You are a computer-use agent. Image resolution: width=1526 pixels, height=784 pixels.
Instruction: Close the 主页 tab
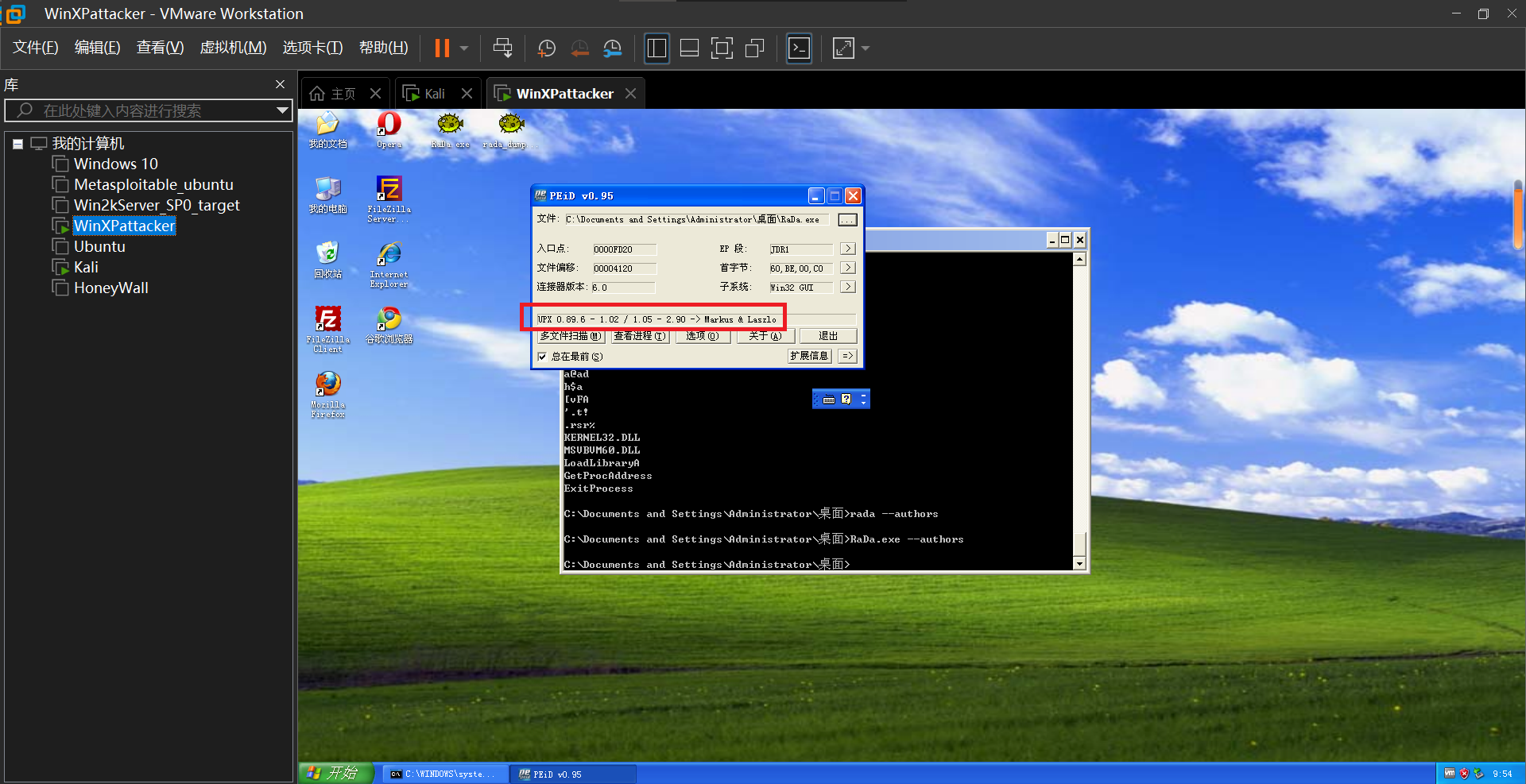pos(376,94)
